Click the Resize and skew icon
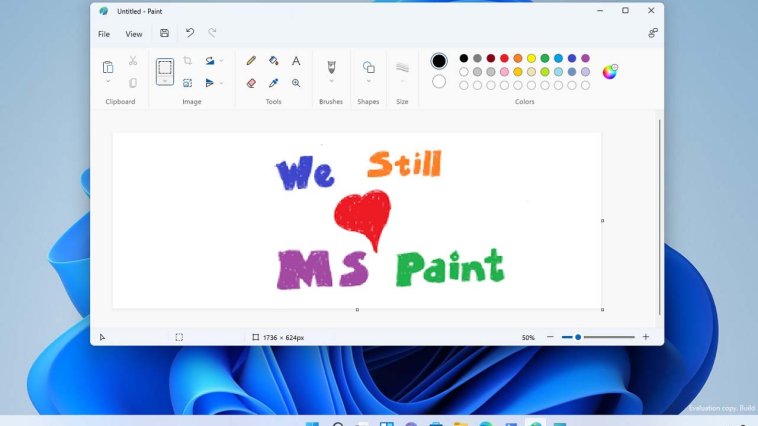Viewport: 758px width, 426px height. 188,83
